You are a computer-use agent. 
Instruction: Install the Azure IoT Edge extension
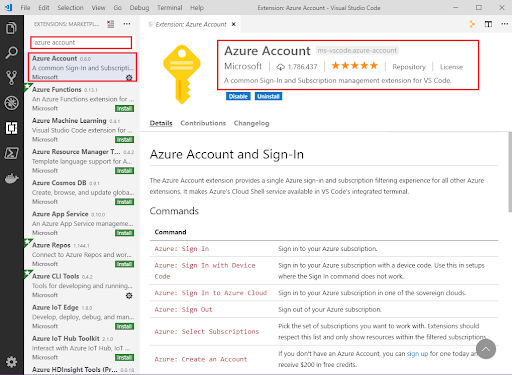[124, 327]
